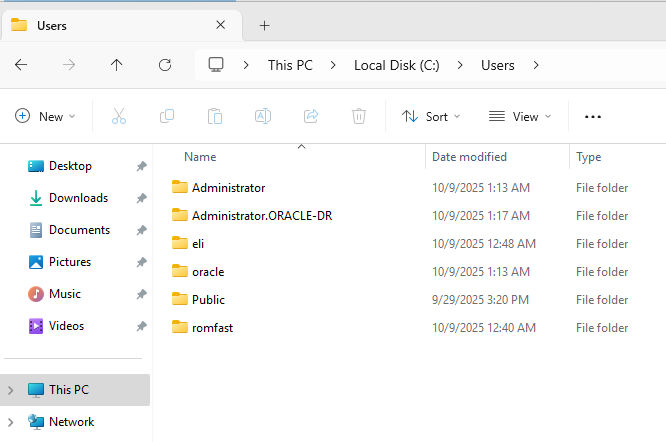Select the Administrator.ORACLE-DR folder

click(x=261, y=215)
